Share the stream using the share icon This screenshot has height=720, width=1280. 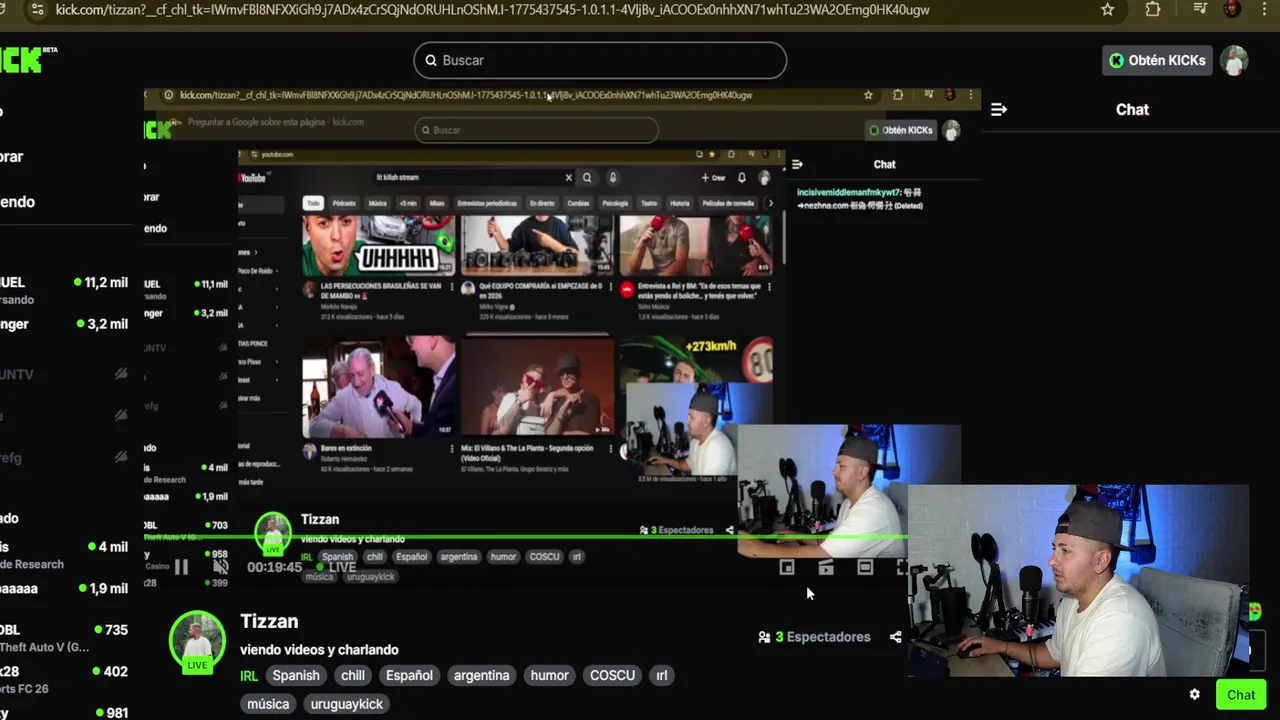[895, 637]
